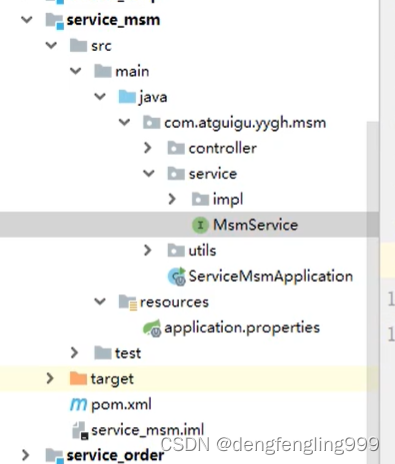Click the blue java source folder icon
The image size is (395, 464).
point(127,97)
